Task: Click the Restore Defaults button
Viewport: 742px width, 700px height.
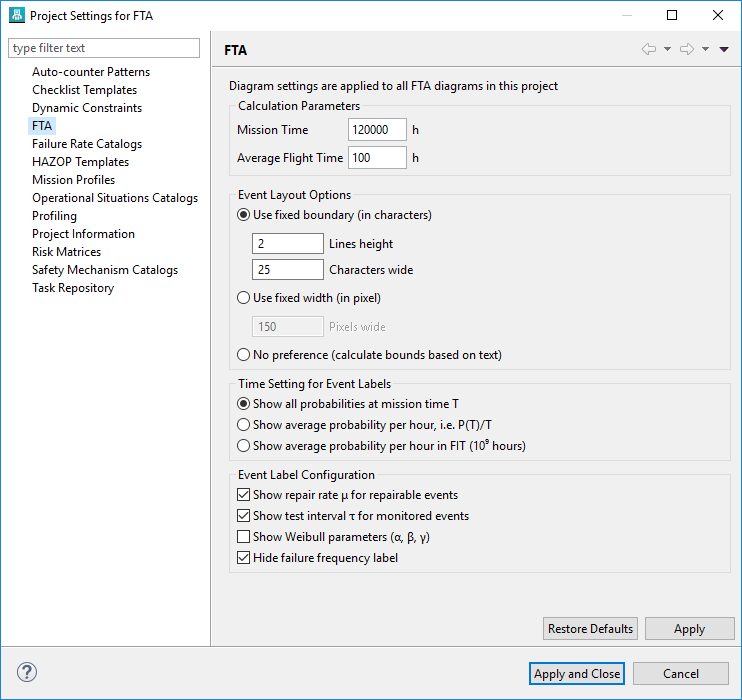Action: [590, 629]
